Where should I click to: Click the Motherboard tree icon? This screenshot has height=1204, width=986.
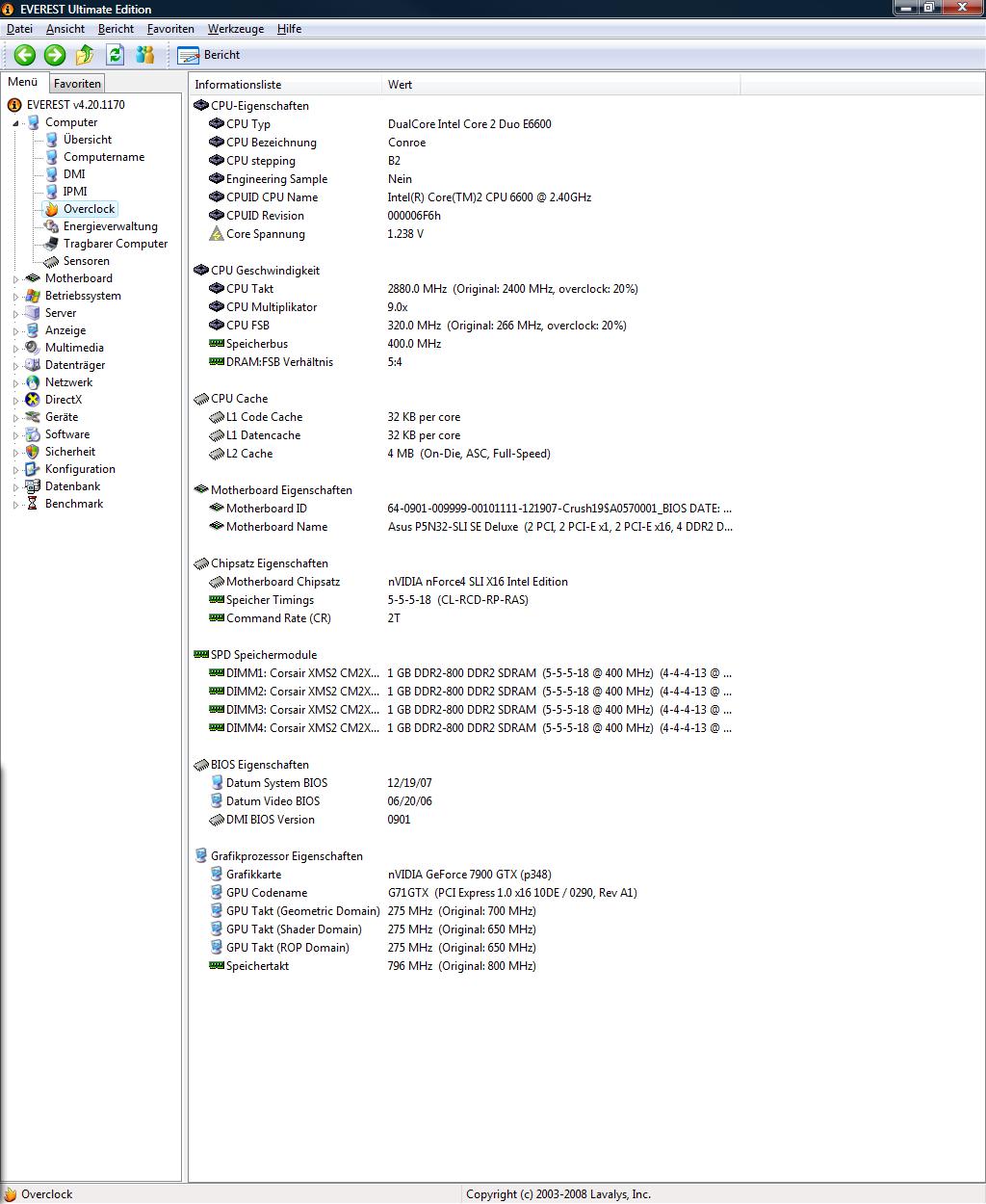(34, 278)
